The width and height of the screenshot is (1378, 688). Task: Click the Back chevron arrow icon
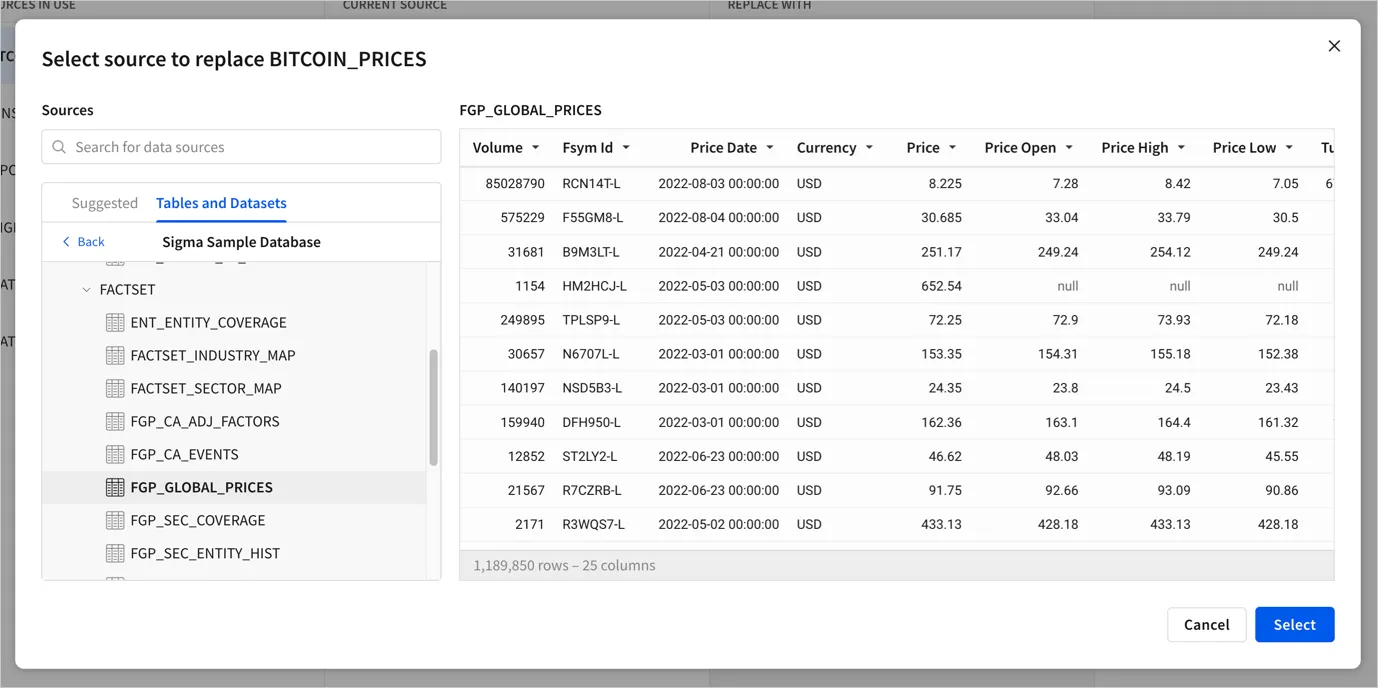pos(66,242)
